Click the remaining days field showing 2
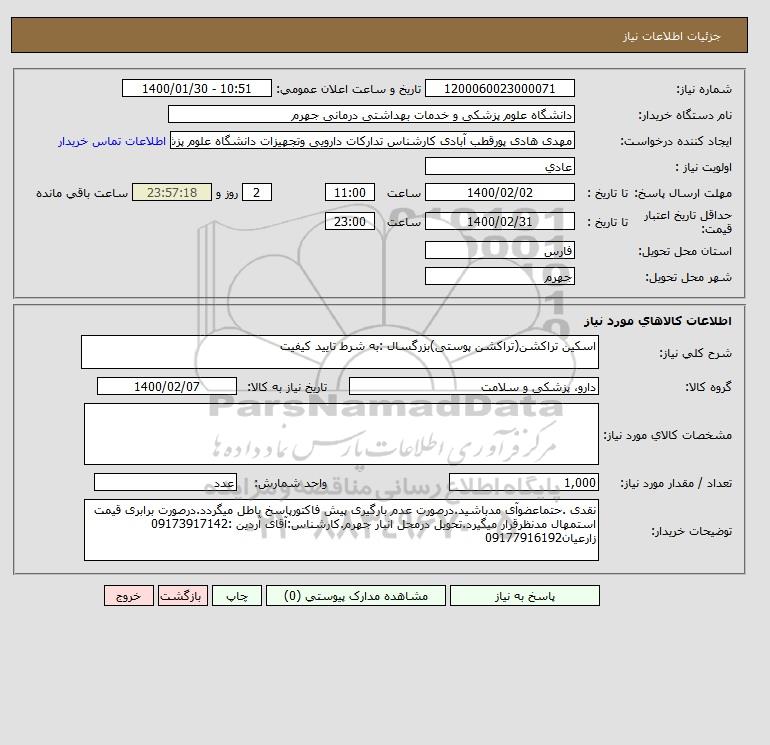Viewport: 770px width, 745px height. point(256,193)
